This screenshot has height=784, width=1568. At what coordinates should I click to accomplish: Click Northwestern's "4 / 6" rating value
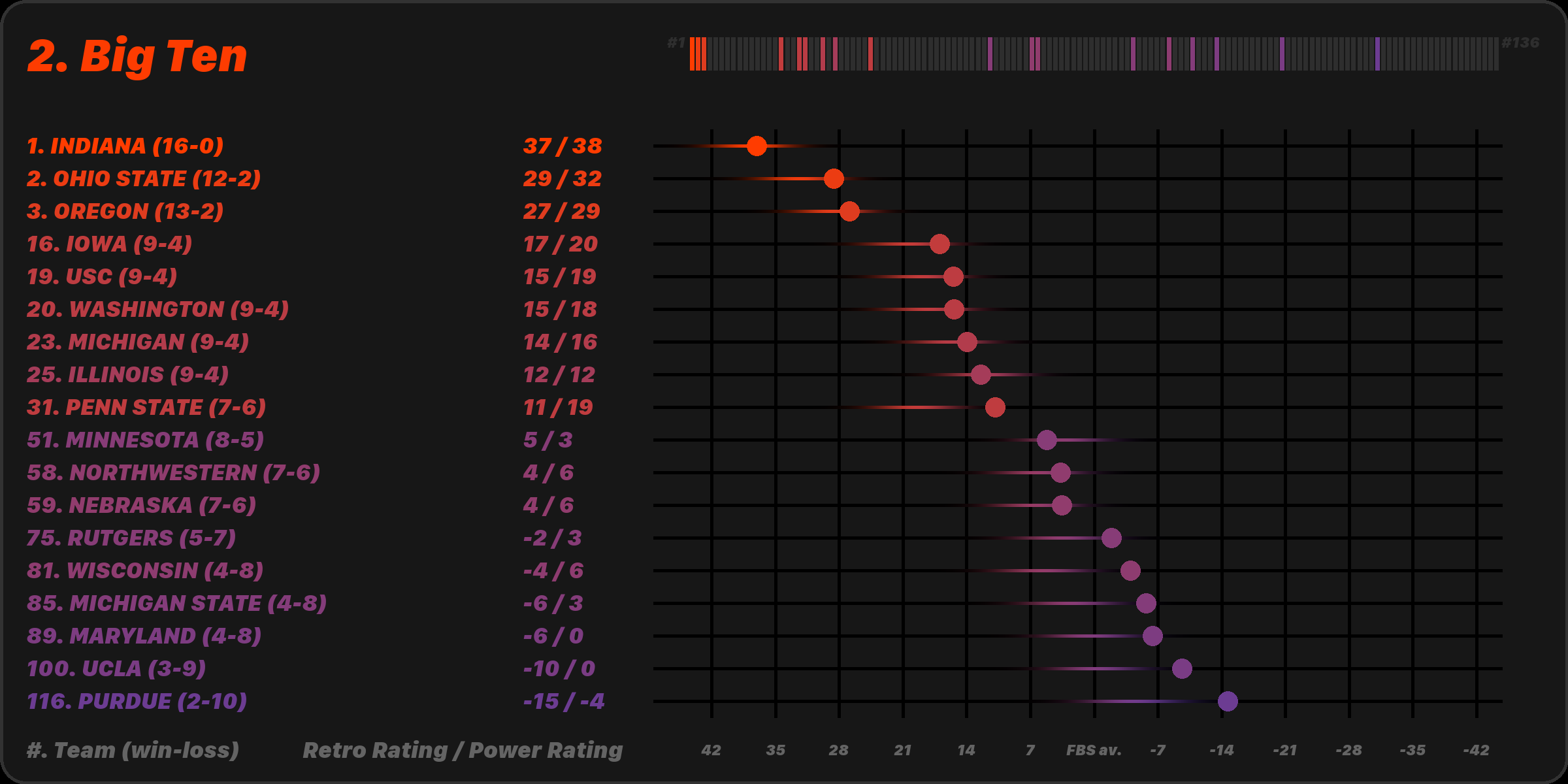pyautogui.click(x=548, y=472)
